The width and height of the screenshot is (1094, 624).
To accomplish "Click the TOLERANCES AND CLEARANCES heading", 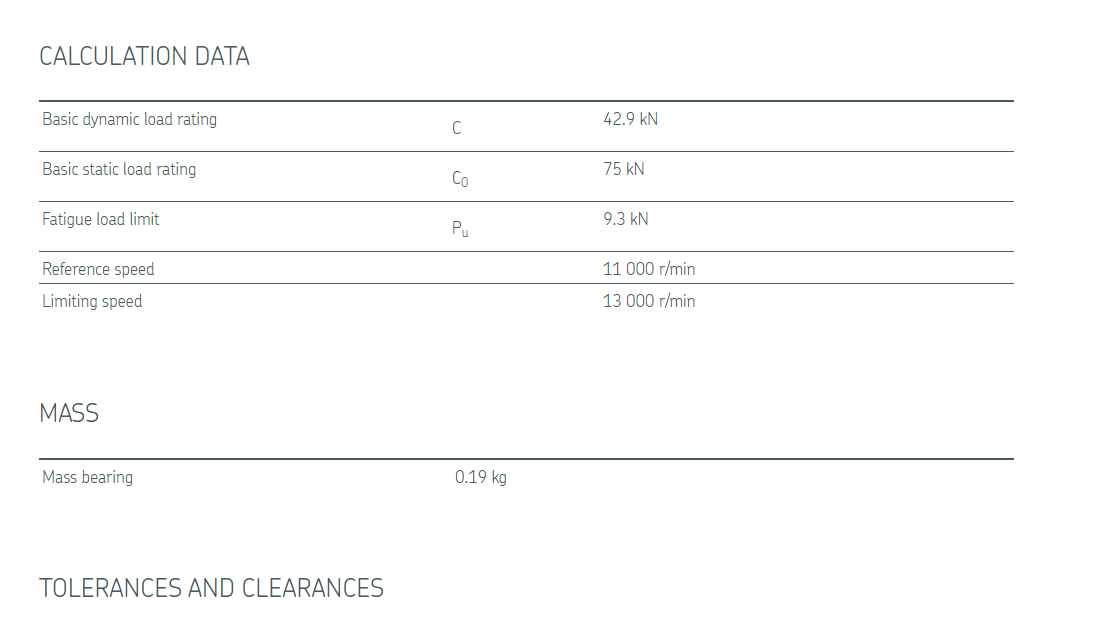I will coord(211,588).
